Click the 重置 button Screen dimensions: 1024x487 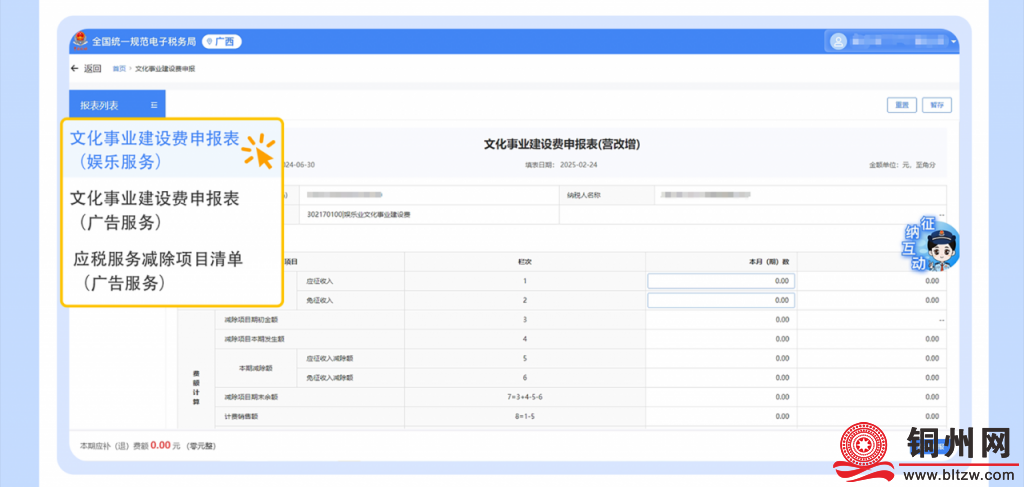point(901,105)
